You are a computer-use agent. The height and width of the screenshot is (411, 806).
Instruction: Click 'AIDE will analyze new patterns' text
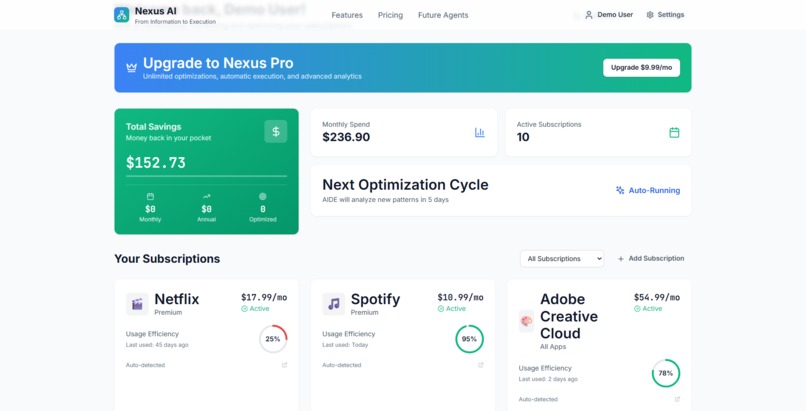pyautogui.click(x=386, y=200)
